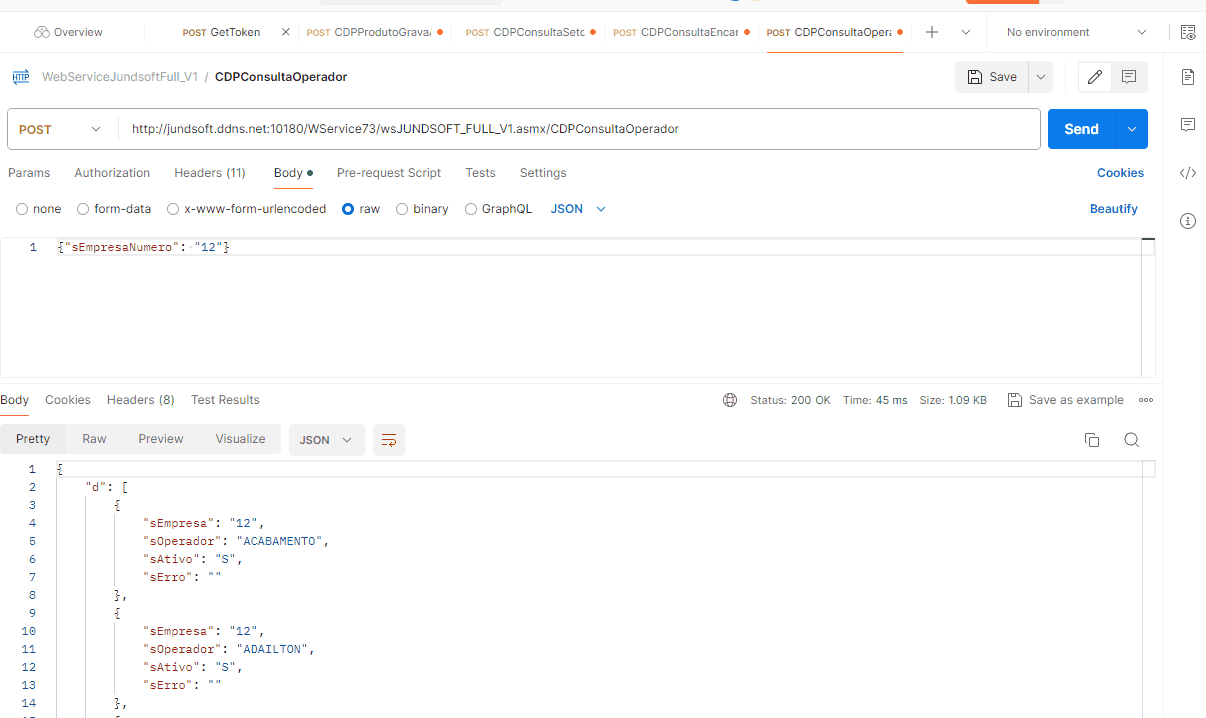Switch to the Authorization tab
The width and height of the screenshot is (1206, 718).
tap(112, 173)
